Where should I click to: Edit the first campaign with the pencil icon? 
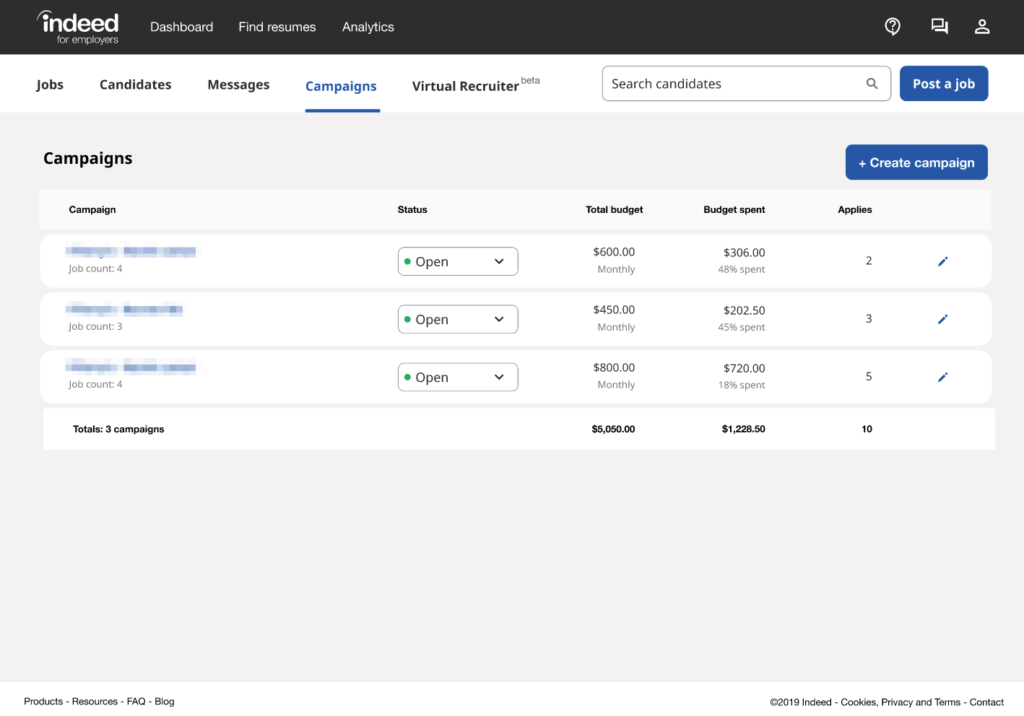(x=942, y=261)
